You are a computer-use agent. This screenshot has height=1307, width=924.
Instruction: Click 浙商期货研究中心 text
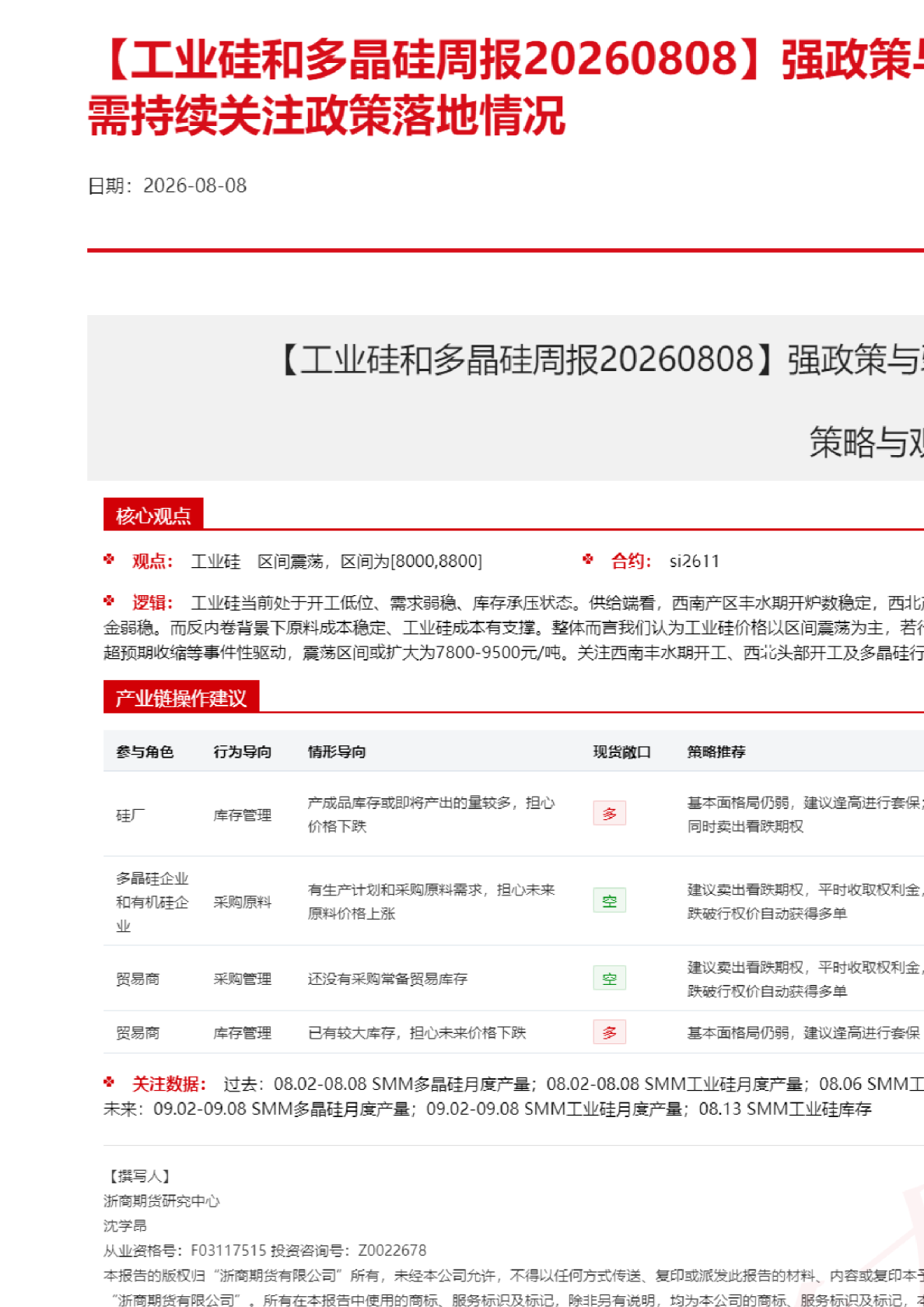point(162,1201)
